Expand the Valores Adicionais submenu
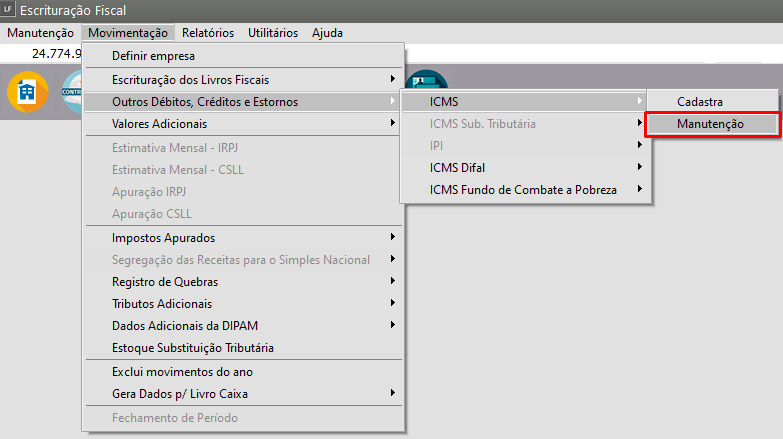Screen dimensions: 783x439 159,123
